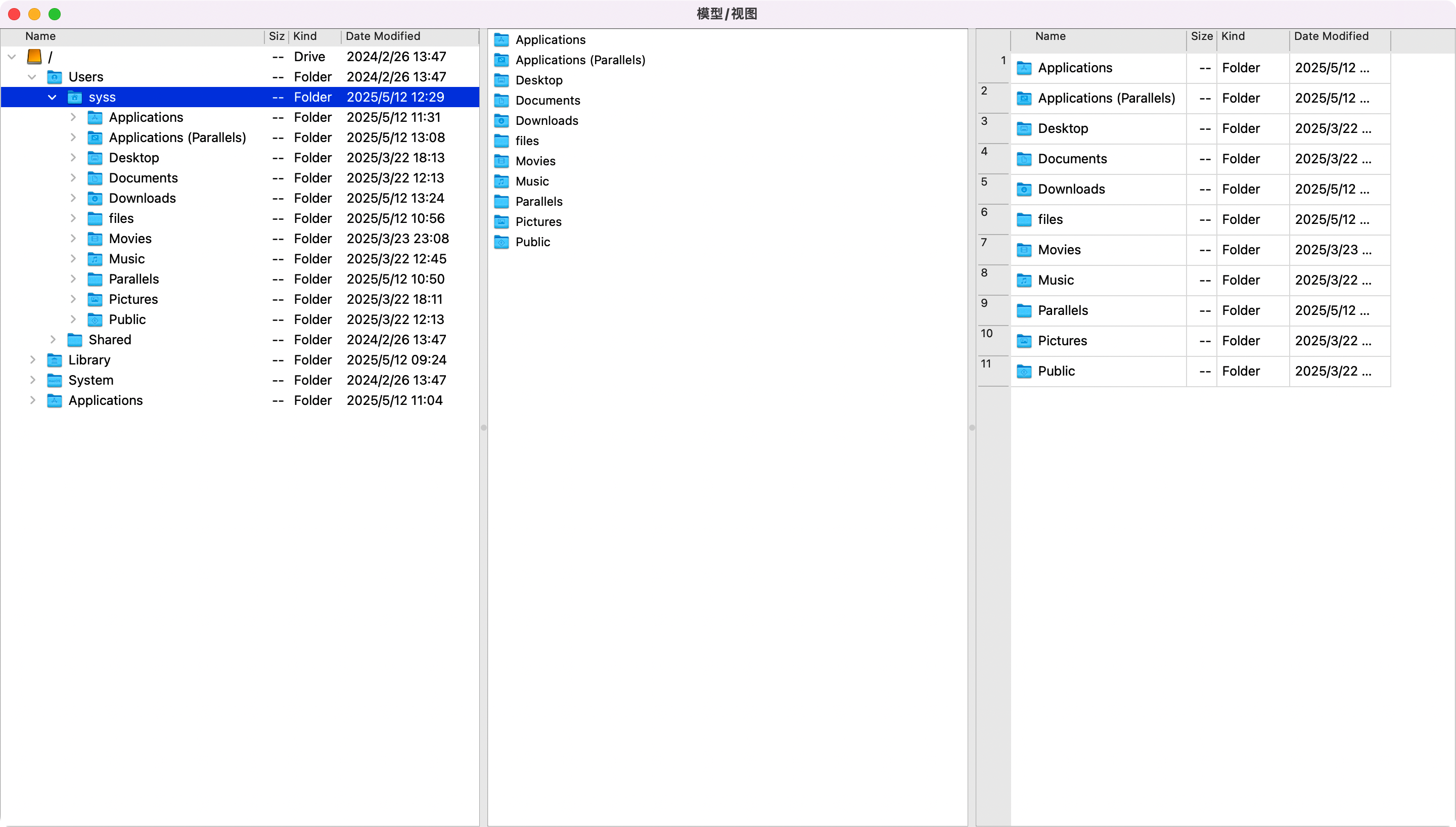Click Documents folder icon in middle list

[502, 101]
